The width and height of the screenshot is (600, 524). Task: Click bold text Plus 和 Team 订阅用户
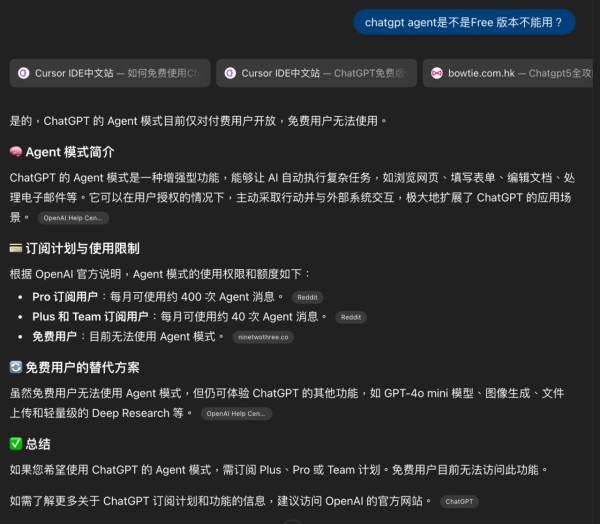[x=90, y=317]
